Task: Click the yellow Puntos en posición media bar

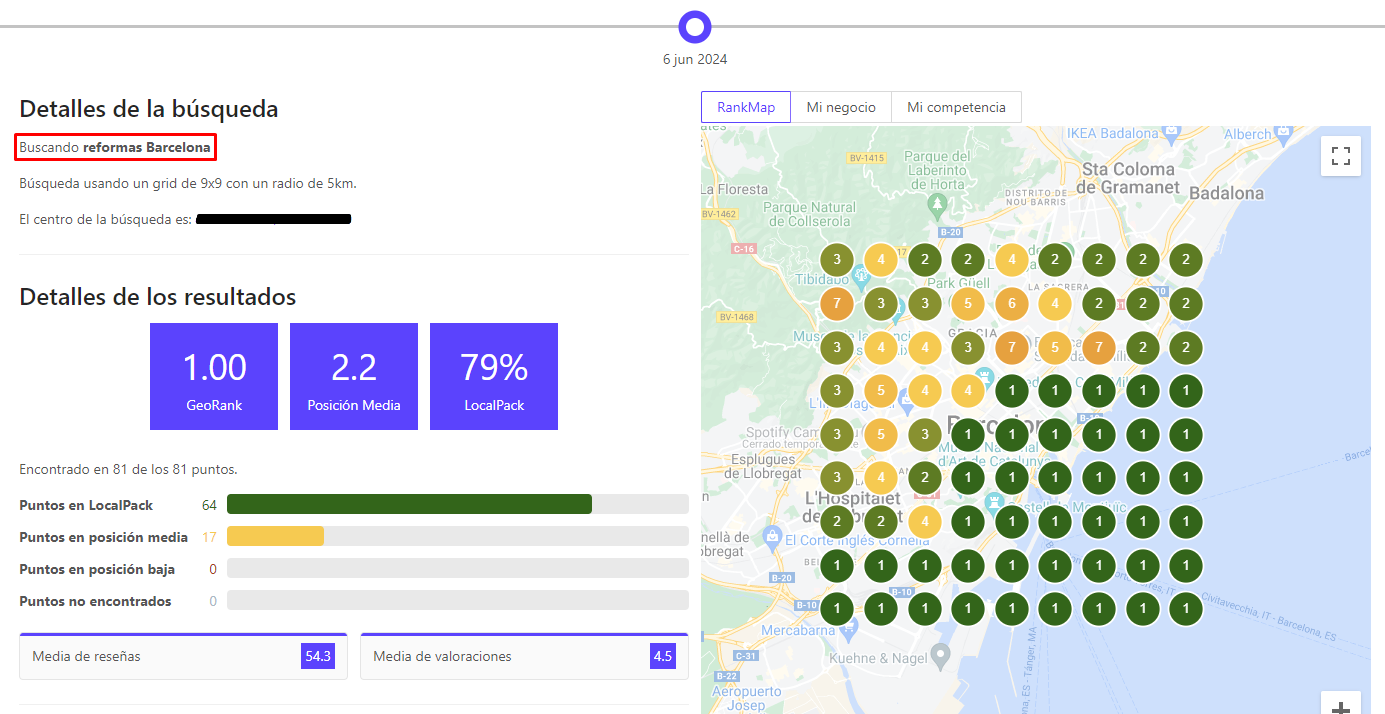Action: pos(275,536)
